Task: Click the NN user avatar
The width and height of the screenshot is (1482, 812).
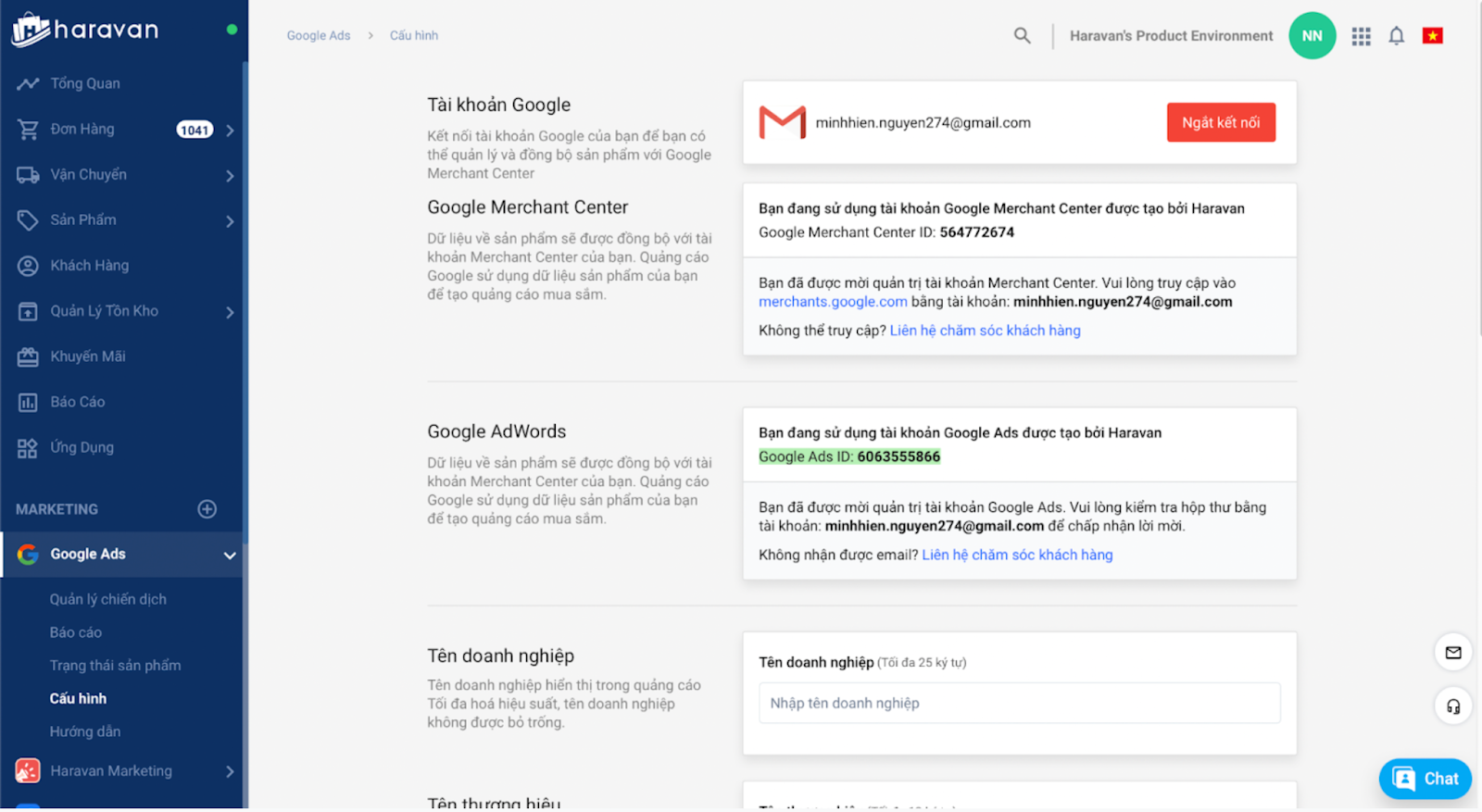Action: pyautogui.click(x=1312, y=36)
